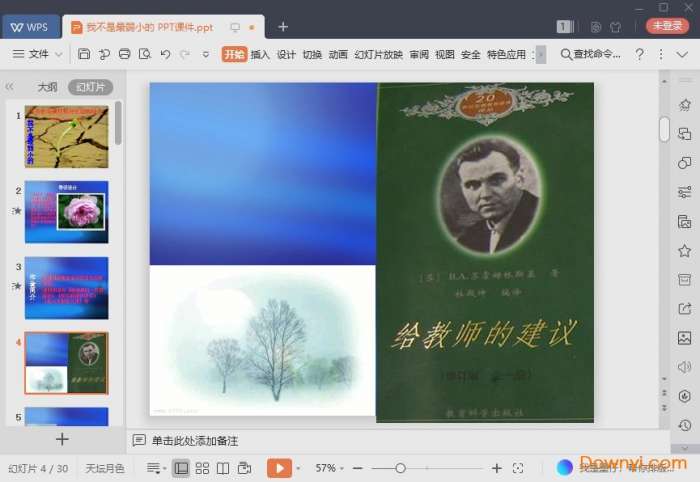The image size is (700, 482).
Task: Open the picture icon in right sidebar
Action: pos(684,337)
